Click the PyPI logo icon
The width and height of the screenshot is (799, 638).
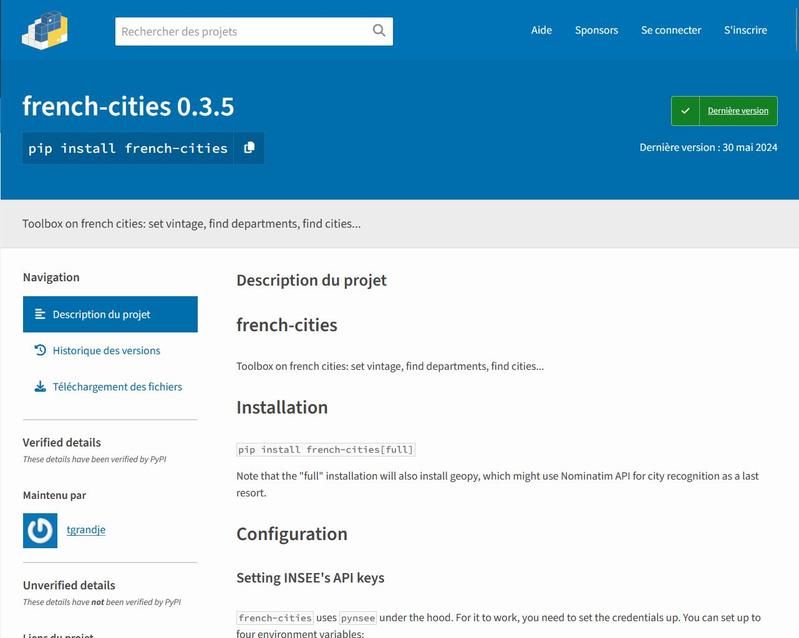pyautogui.click(x=45, y=31)
